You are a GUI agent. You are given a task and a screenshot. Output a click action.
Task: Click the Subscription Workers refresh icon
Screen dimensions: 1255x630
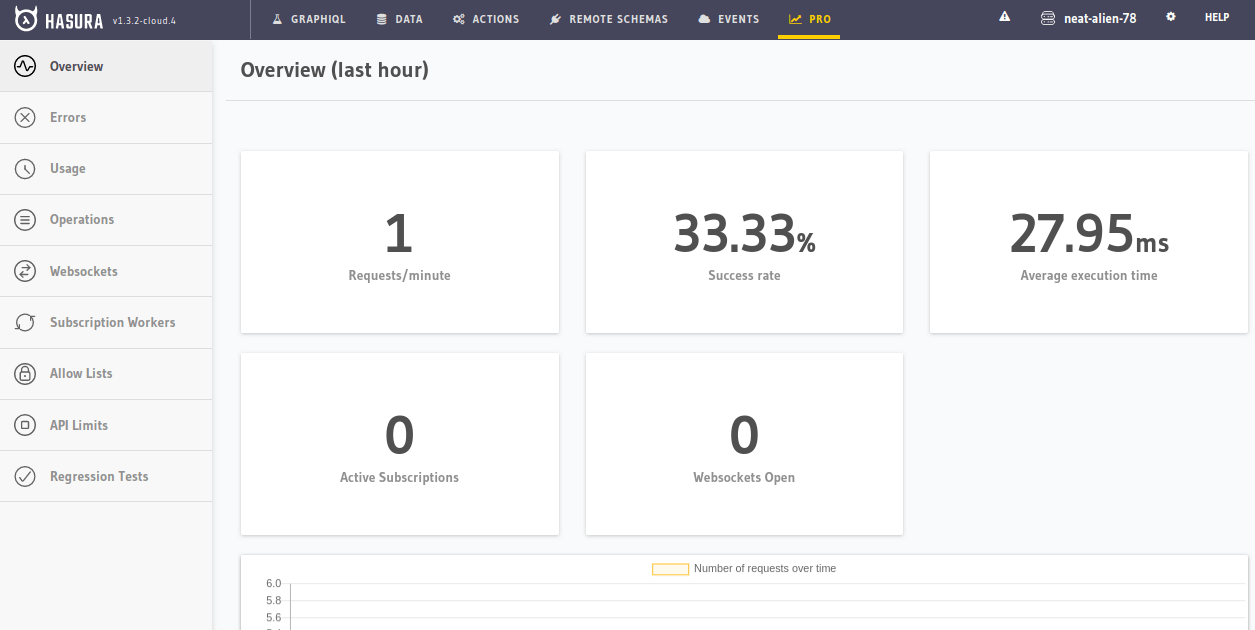tap(25, 323)
